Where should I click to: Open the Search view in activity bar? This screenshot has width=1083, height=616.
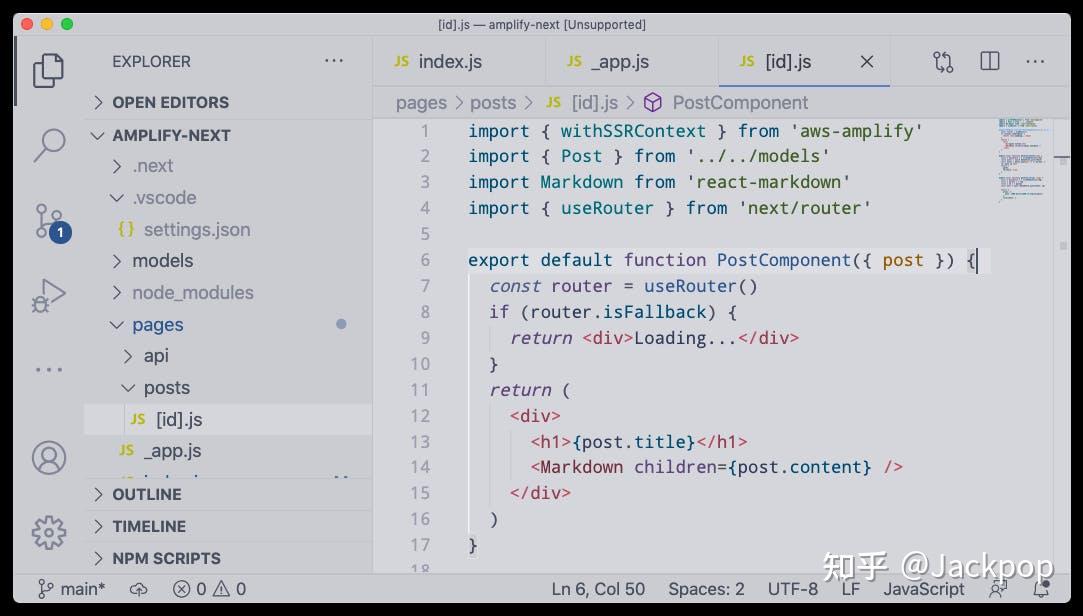pos(48,145)
